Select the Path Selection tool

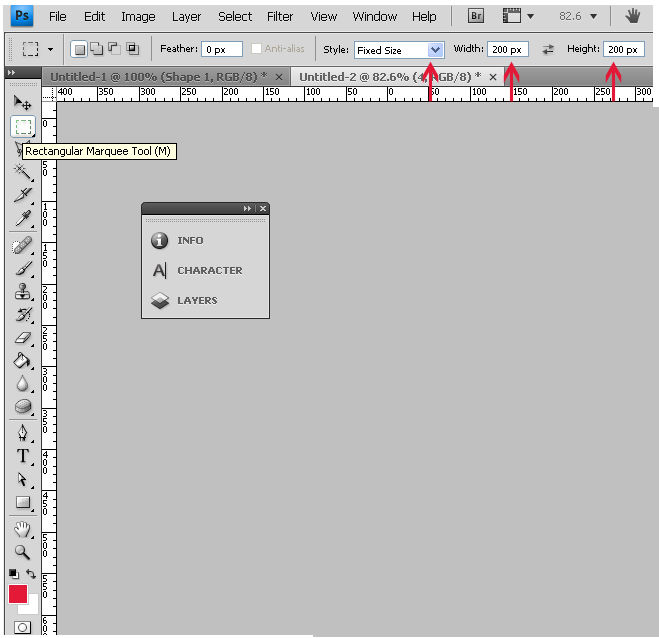(22, 479)
